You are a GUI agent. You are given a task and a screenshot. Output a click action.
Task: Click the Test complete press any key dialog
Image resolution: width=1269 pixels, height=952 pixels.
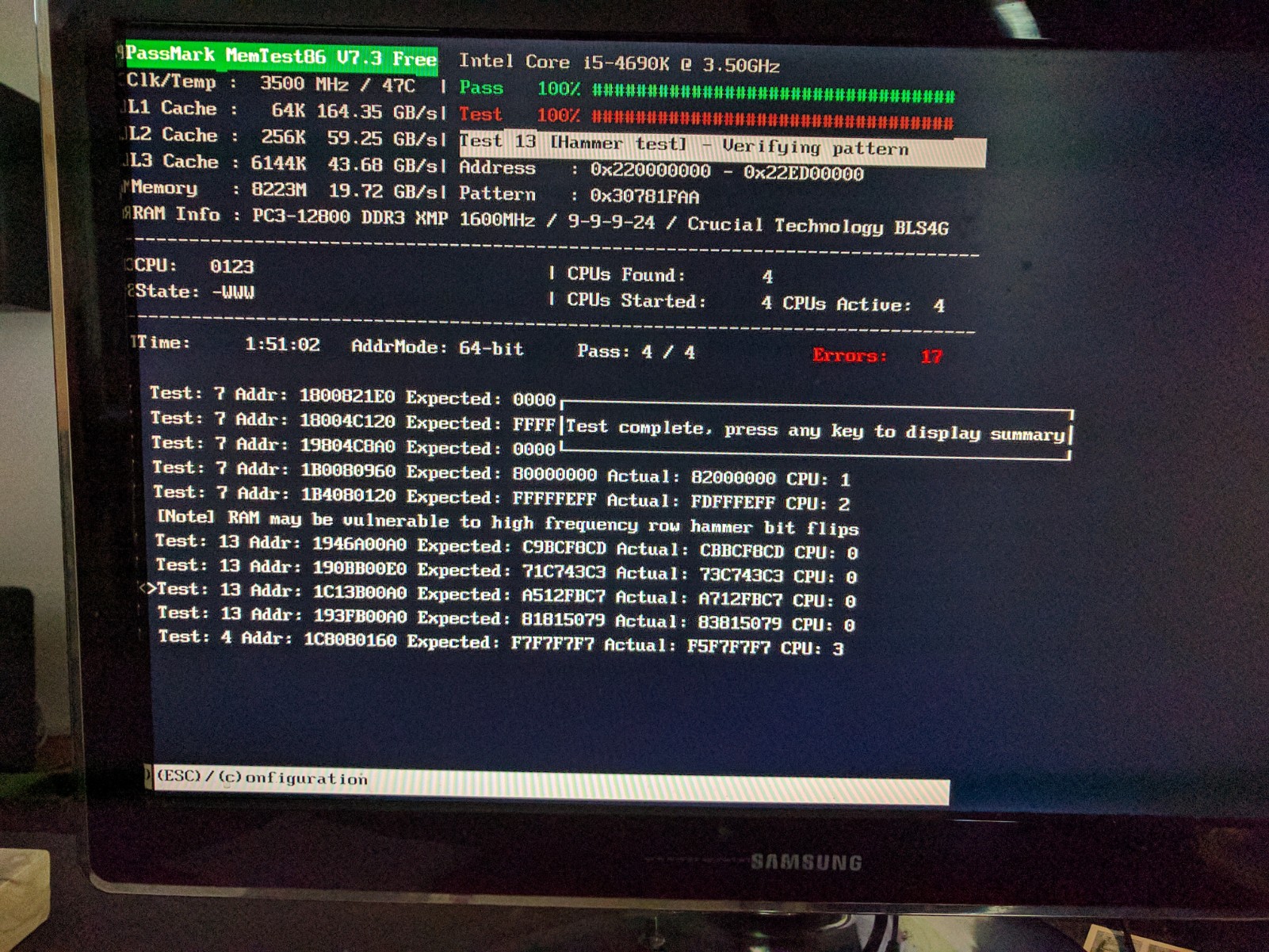pyautogui.click(x=816, y=430)
